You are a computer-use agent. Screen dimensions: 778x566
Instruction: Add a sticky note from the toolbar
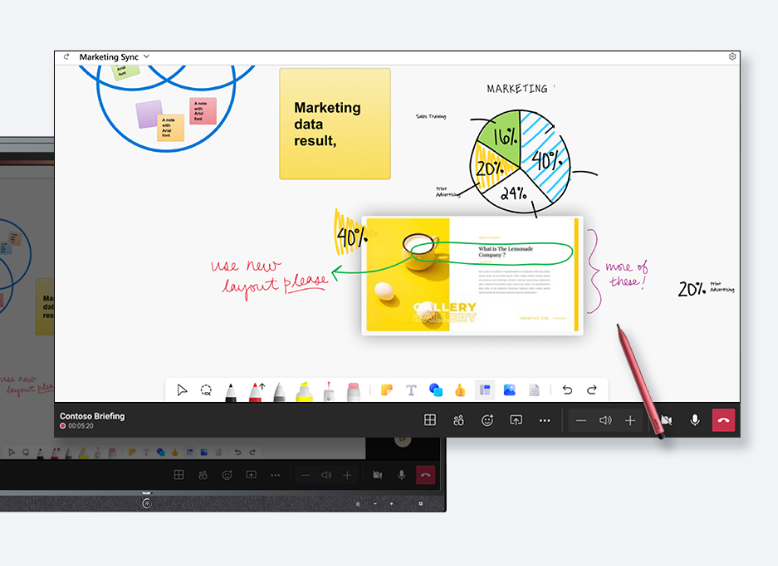[x=387, y=390]
